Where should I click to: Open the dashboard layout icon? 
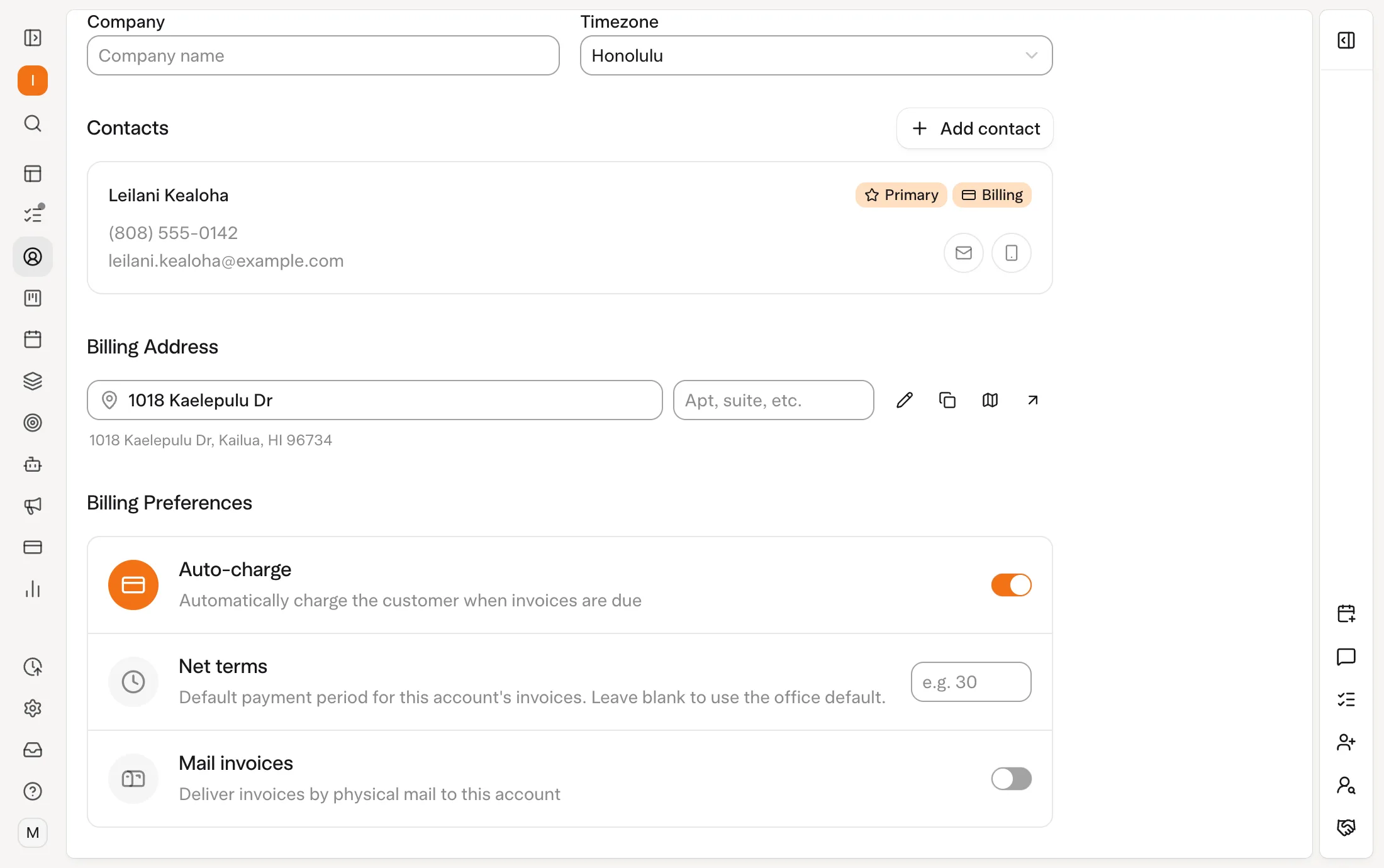[x=33, y=174]
